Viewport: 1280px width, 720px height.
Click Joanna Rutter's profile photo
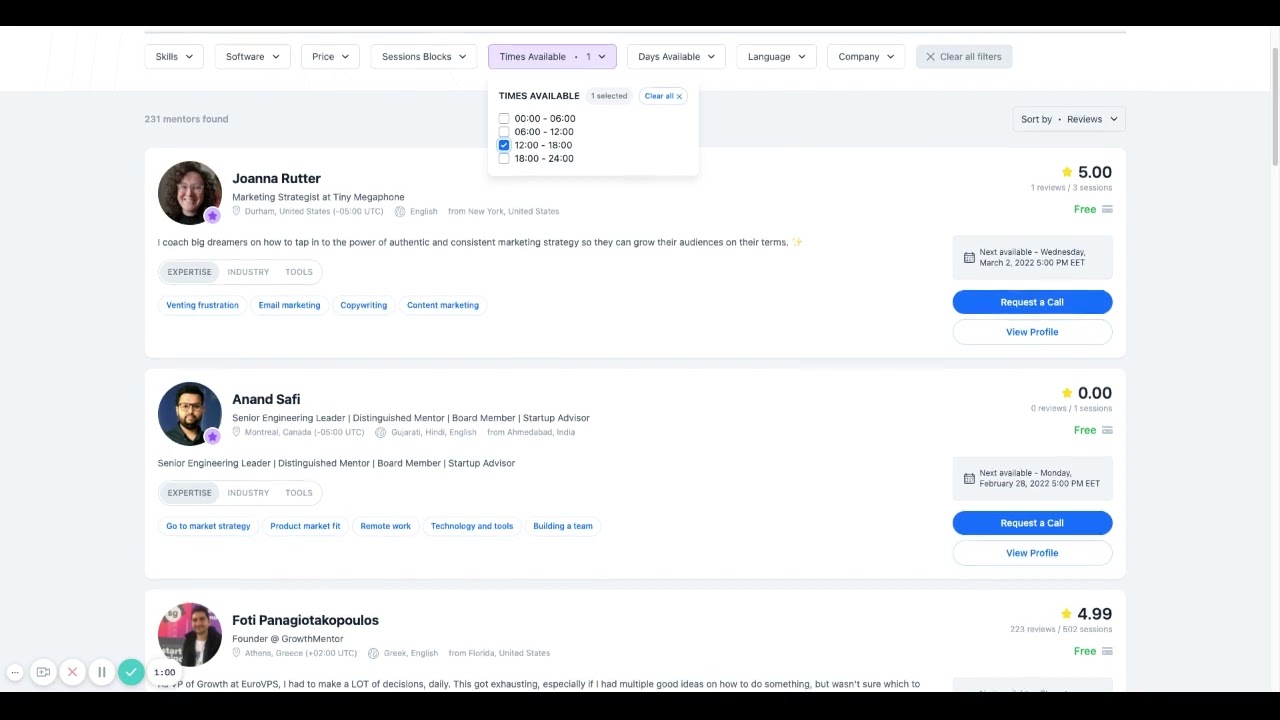[x=189, y=192]
